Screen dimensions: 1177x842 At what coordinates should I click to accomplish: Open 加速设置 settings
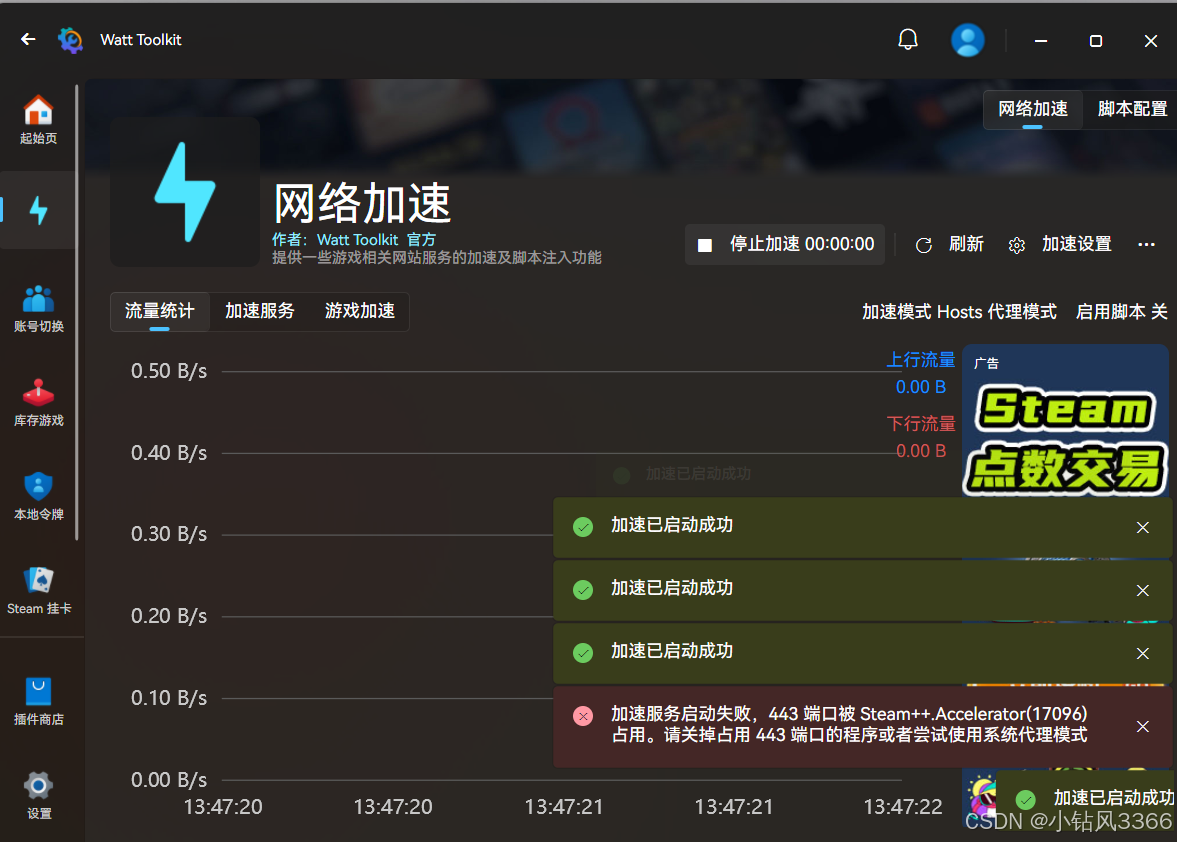point(1076,245)
